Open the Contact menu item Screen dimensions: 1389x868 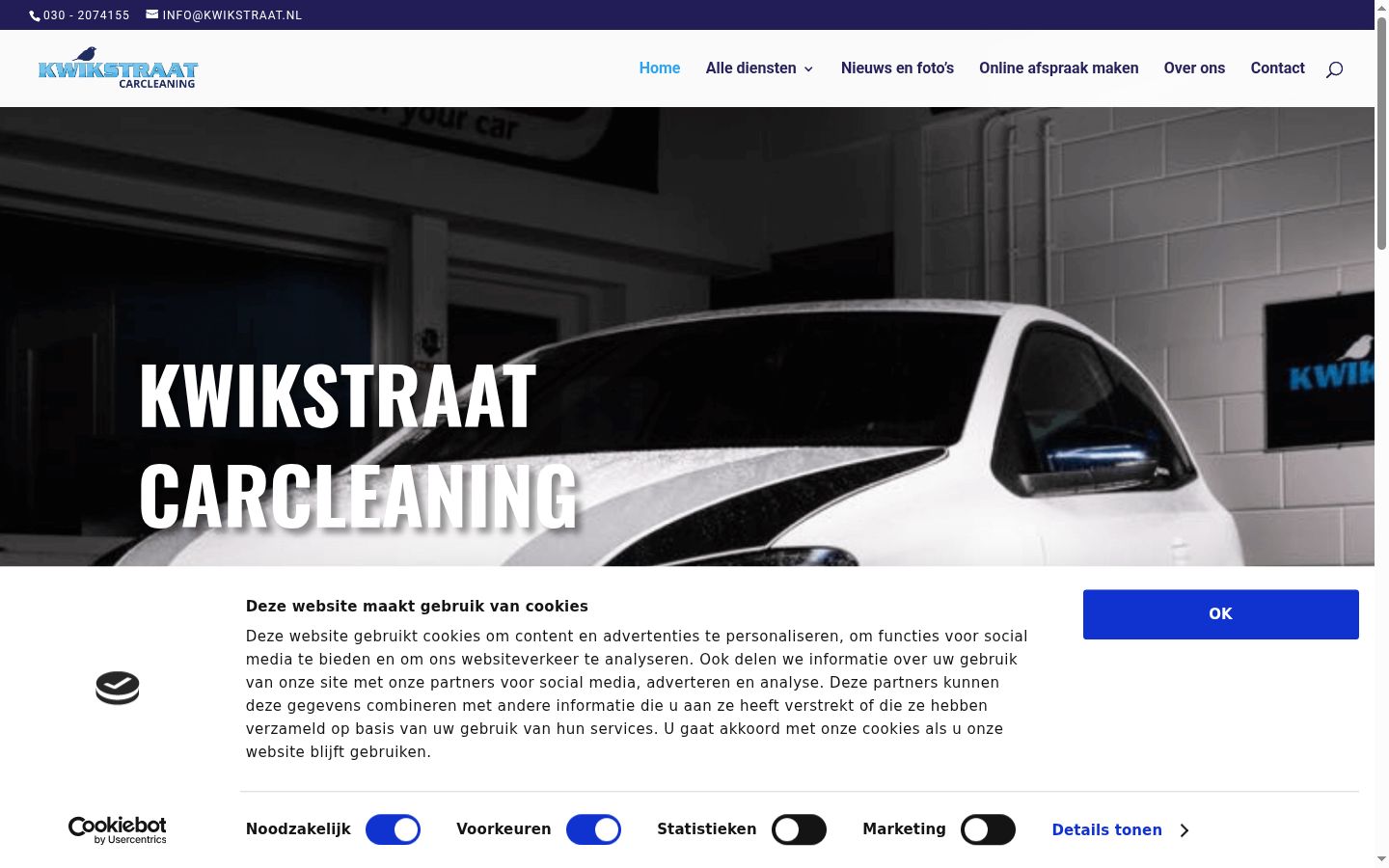(x=1277, y=68)
